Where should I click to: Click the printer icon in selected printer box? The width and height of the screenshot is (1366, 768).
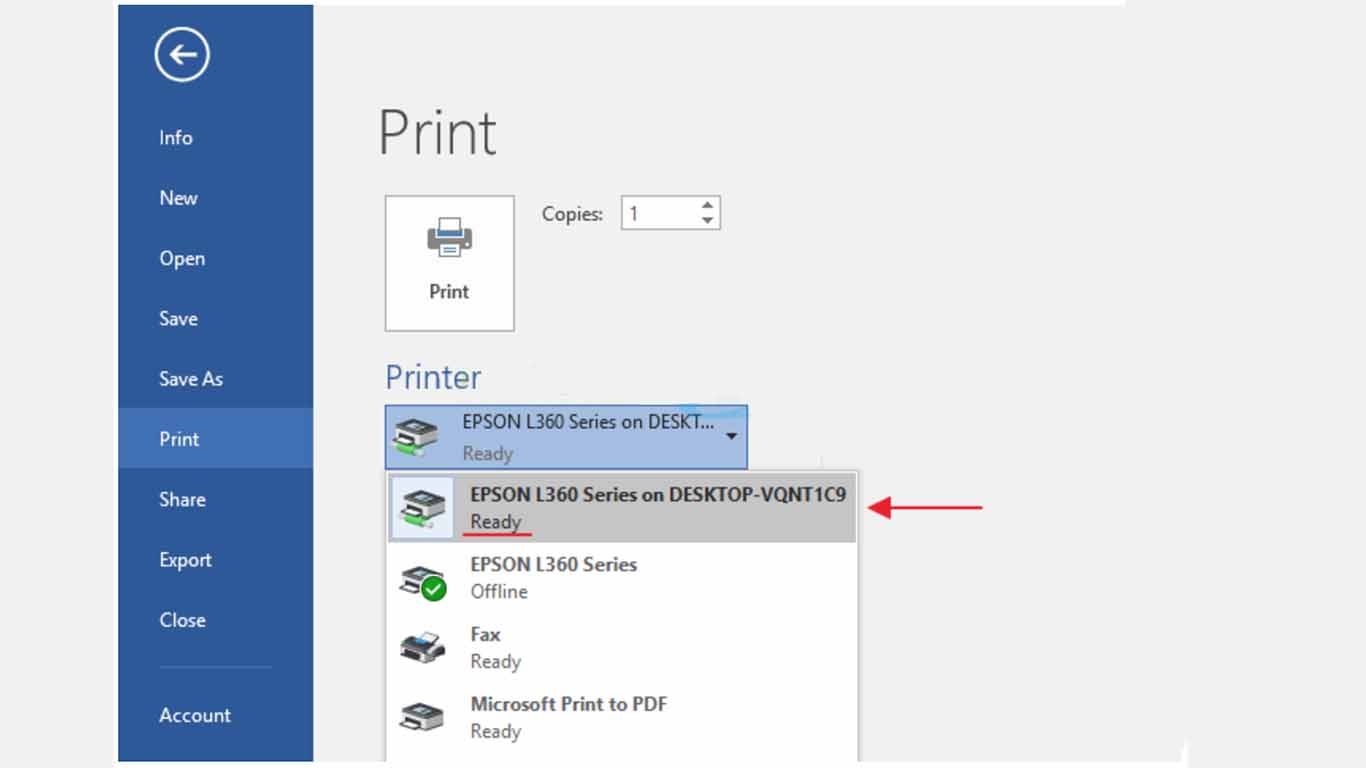point(415,437)
